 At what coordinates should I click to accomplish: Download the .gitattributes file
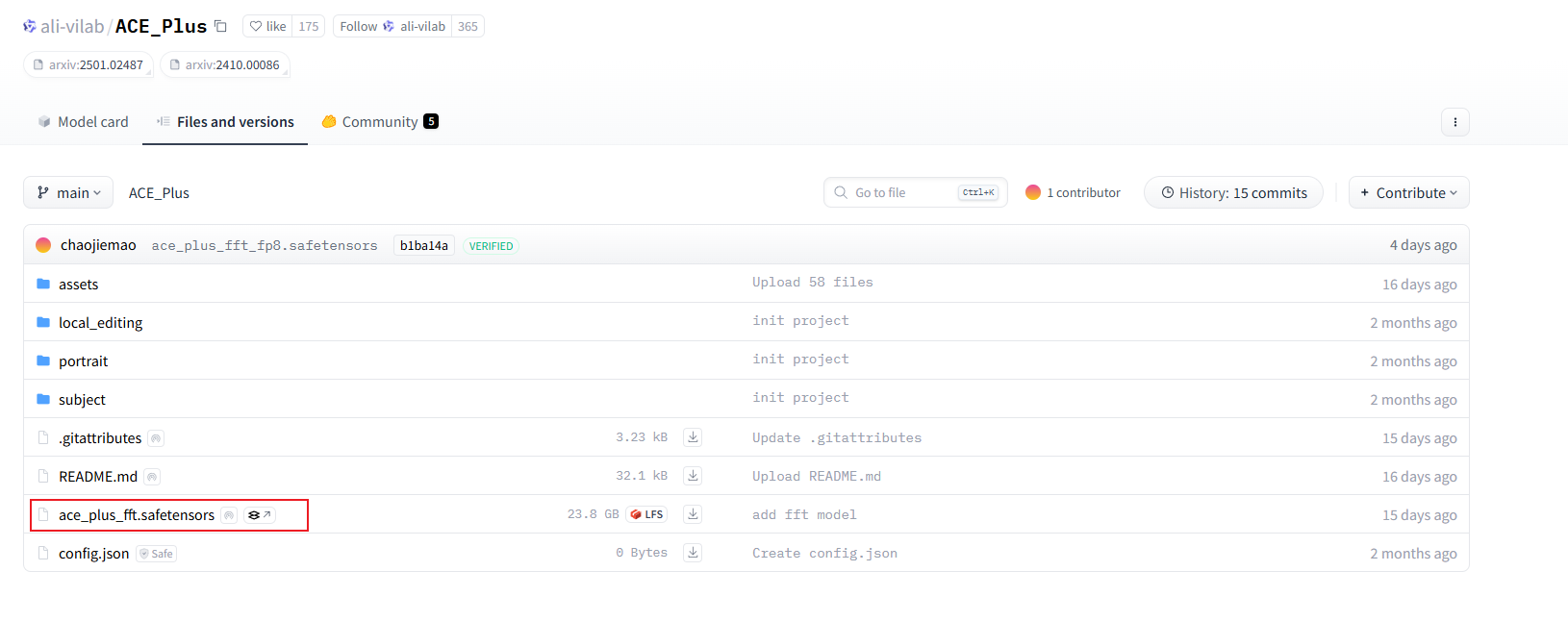692,437
